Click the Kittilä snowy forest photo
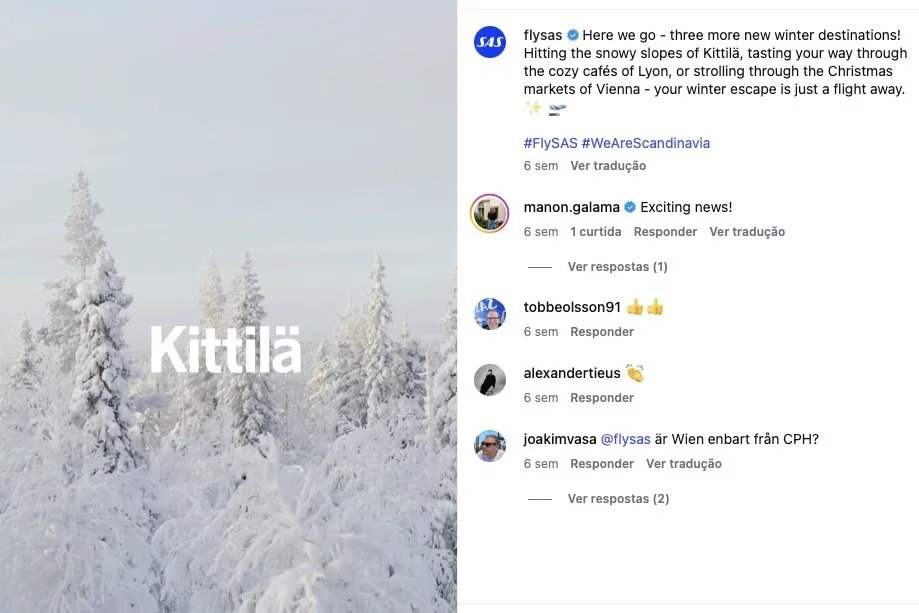Screen dimensions: 919x613 tap(229, 306)
